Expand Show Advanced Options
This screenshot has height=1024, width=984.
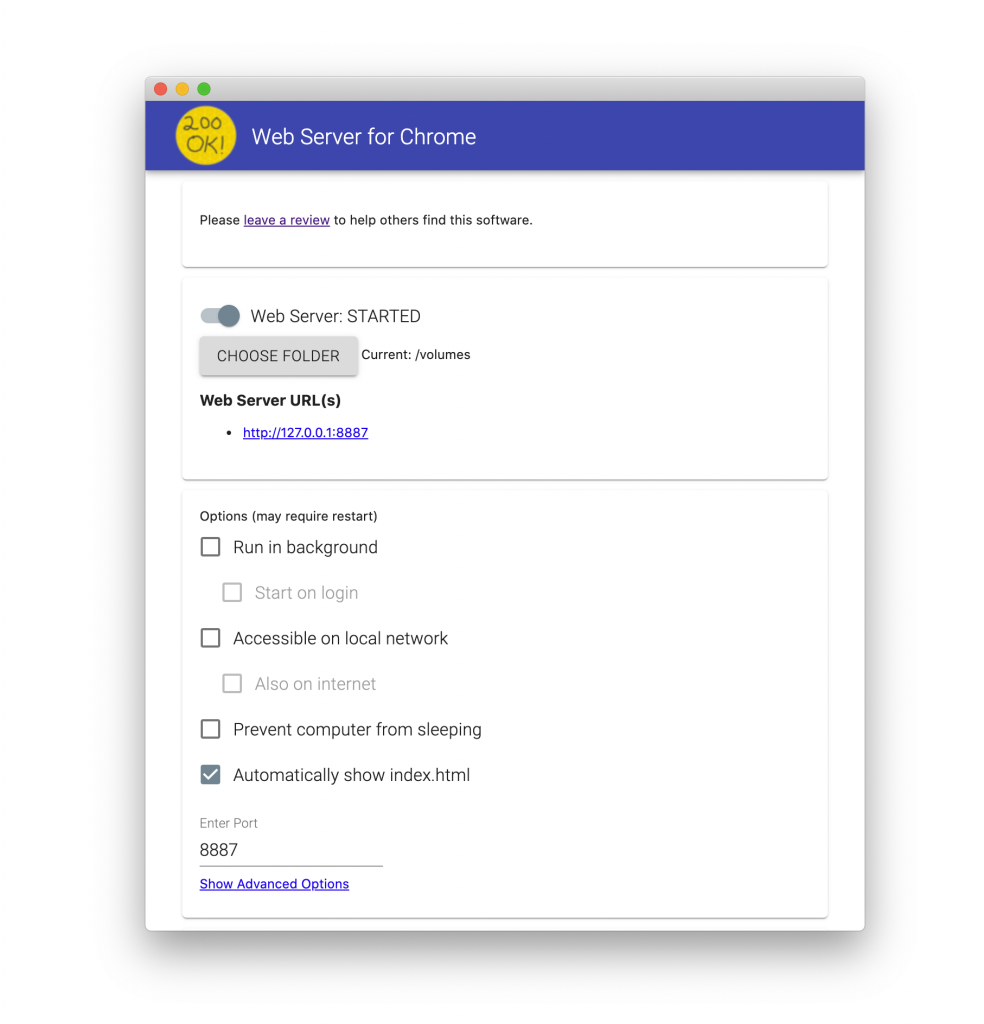(x=274, y=884)
